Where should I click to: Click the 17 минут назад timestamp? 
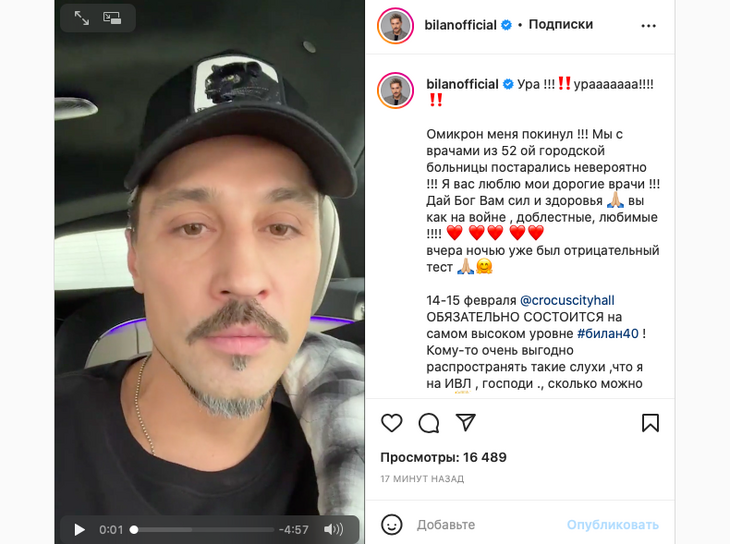pyautogui.click(x=422, y=479)
